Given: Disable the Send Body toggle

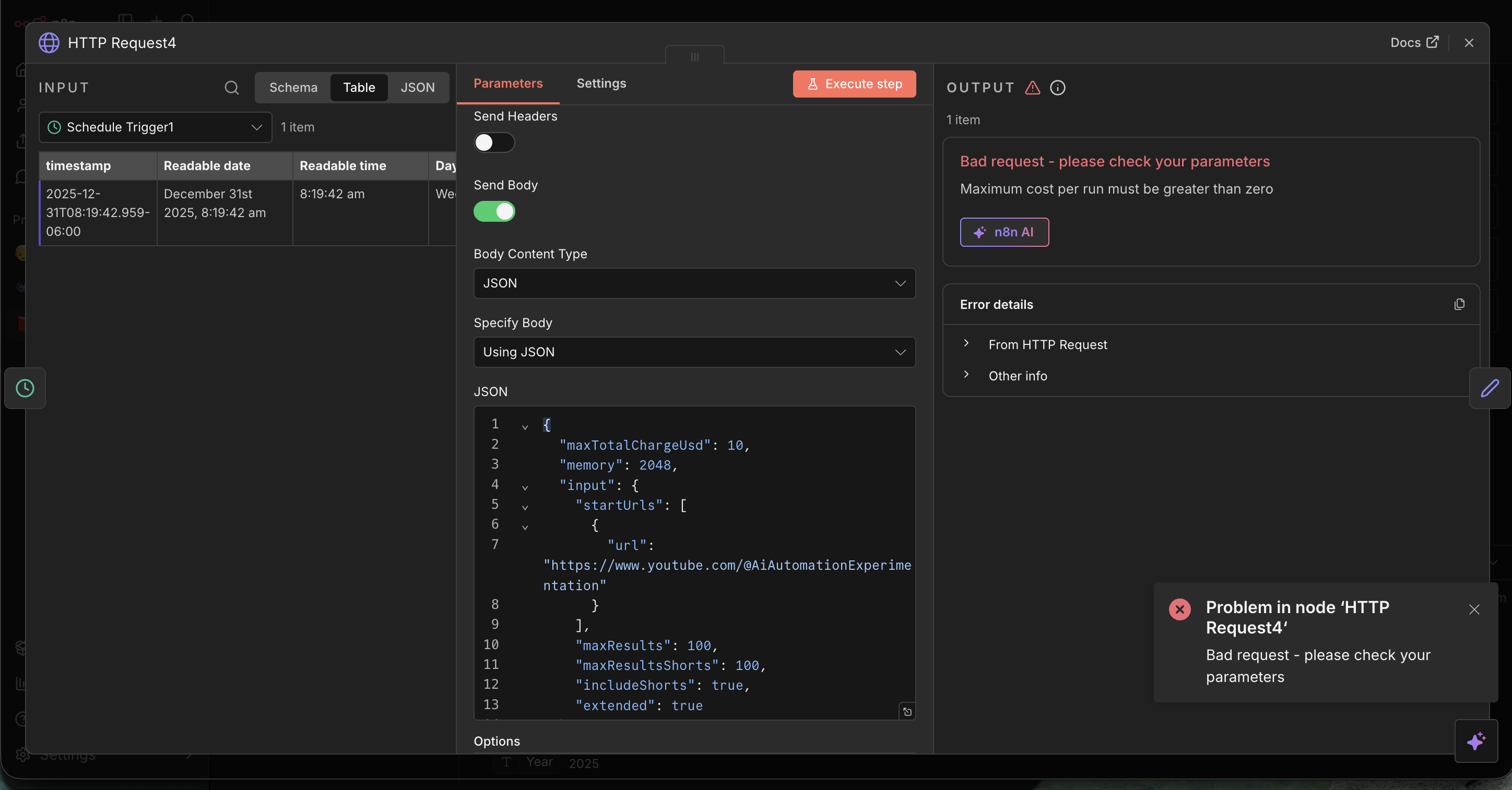Looking at the screenshot, I should [x=493, y=212].
